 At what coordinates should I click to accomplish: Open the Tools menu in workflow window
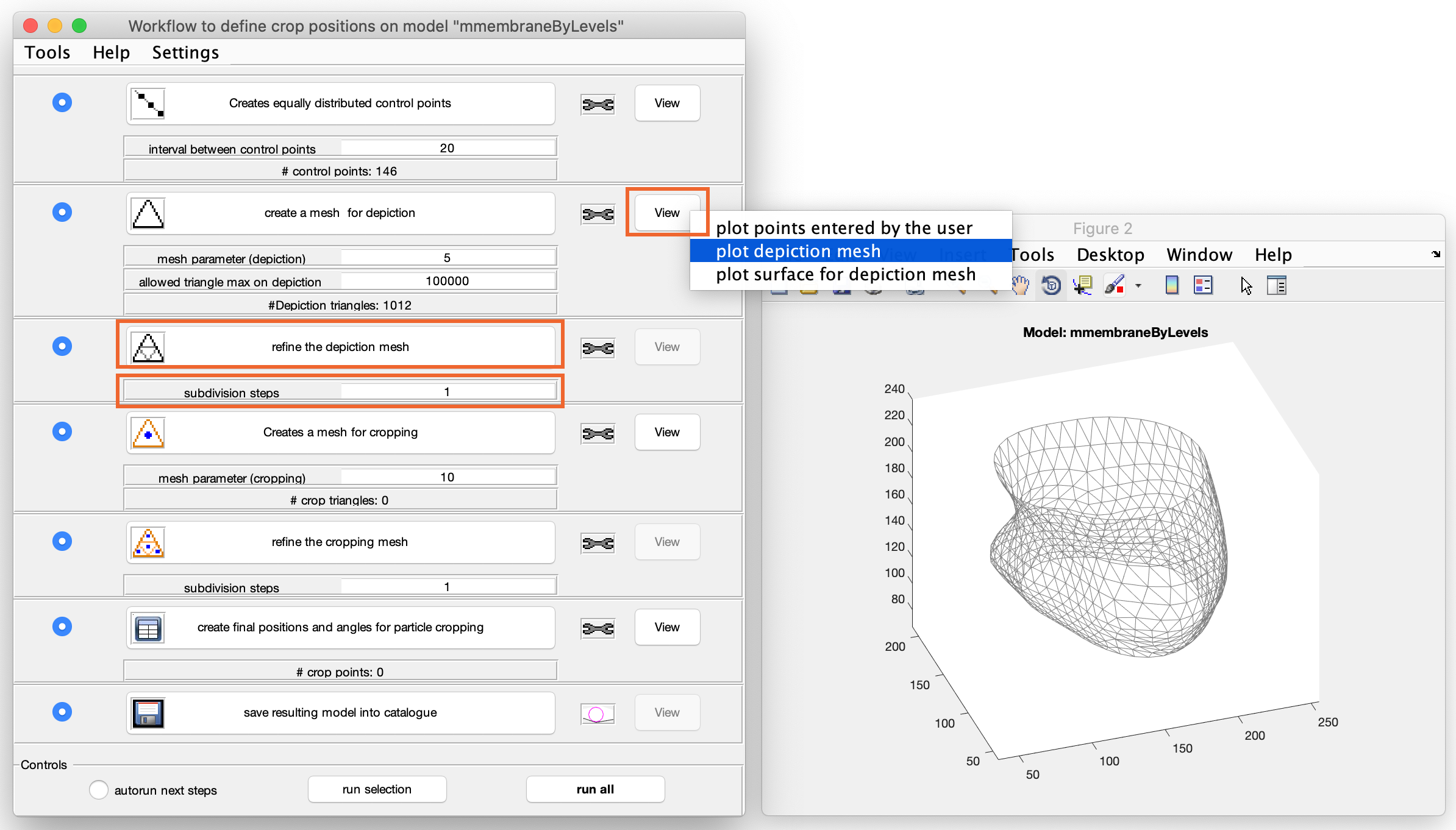click(48, 52)
